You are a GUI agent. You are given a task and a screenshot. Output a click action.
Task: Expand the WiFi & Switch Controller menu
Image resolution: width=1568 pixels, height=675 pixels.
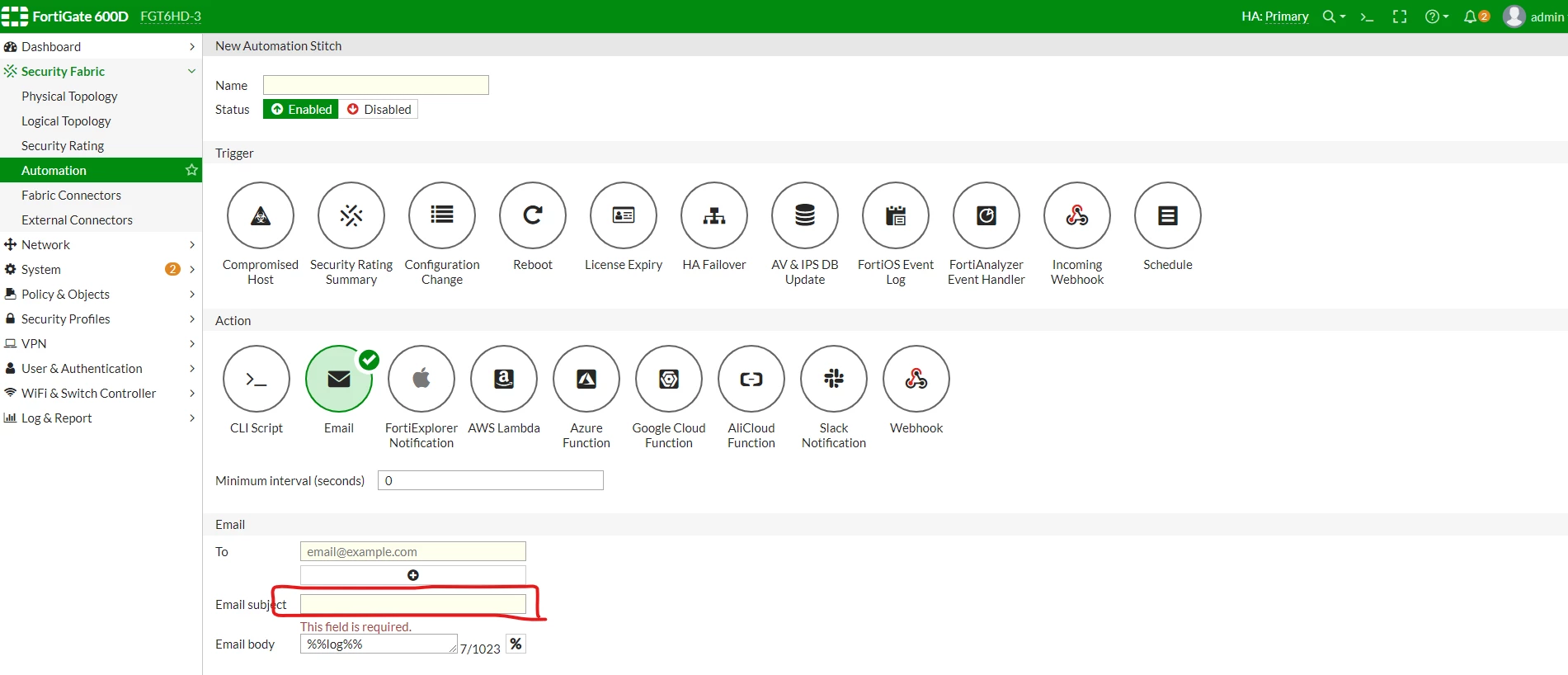click(x=101, y=393)
